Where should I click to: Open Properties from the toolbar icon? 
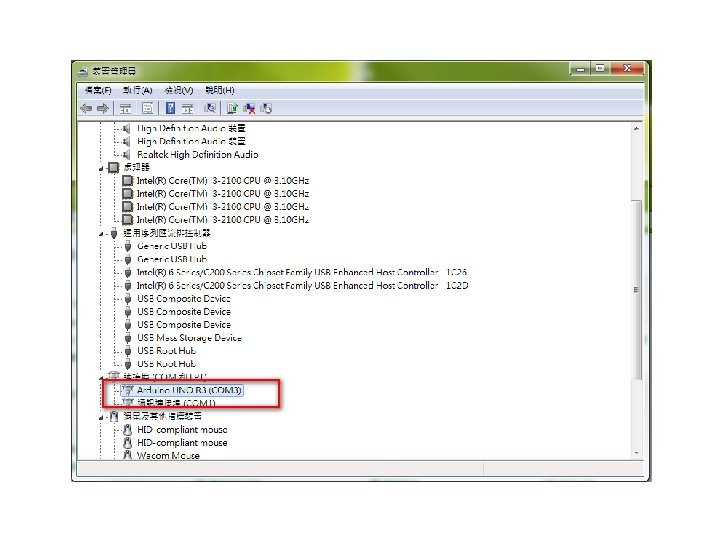point(147,108)
